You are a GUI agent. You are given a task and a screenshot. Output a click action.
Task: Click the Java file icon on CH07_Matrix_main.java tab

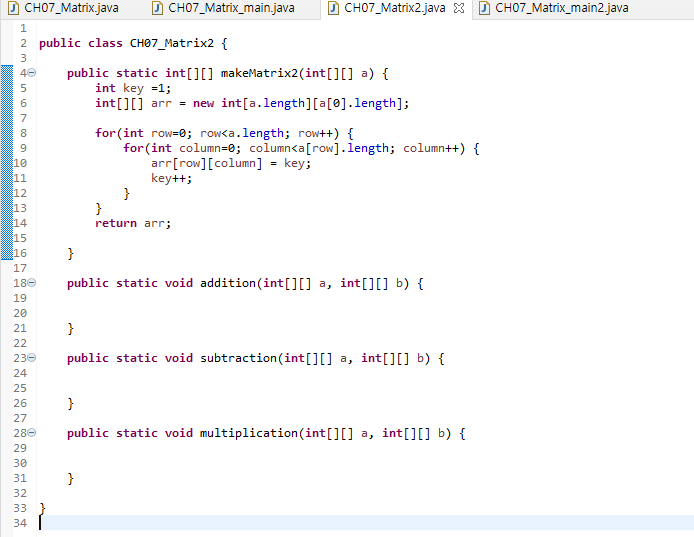pyautogui.click(x=157, y=8)
